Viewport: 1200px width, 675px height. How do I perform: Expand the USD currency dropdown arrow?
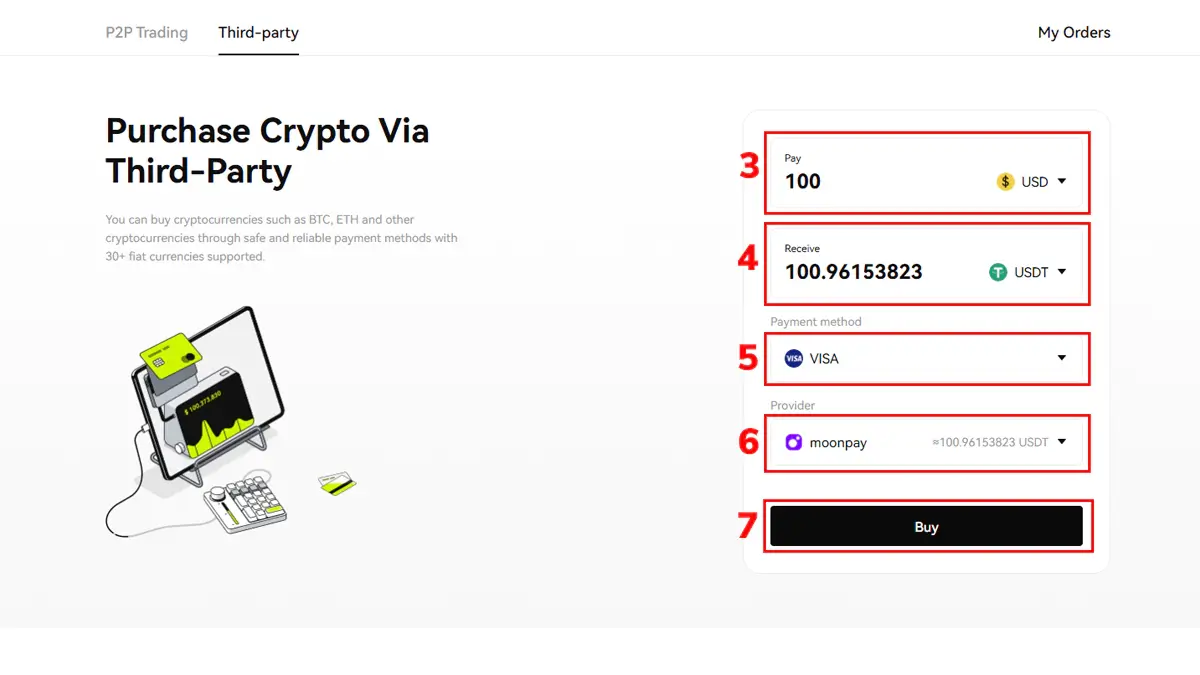coord(1062,182)
